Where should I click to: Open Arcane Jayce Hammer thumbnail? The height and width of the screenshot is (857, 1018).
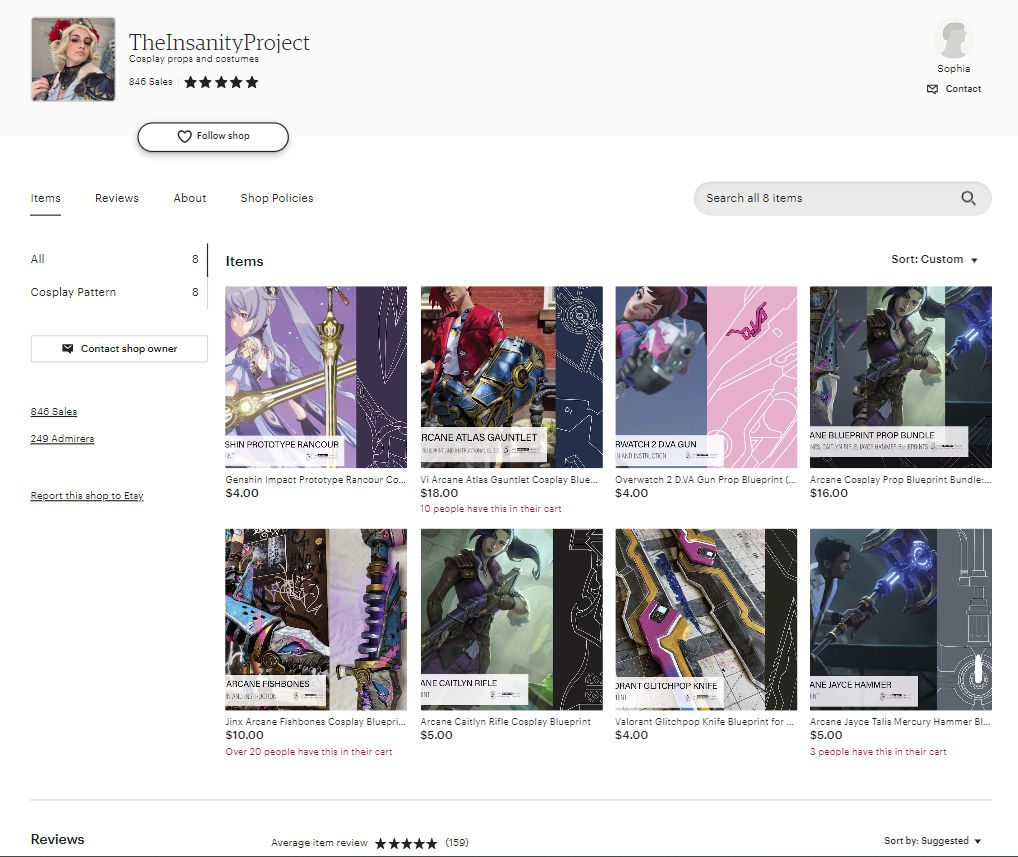[901, 619]
